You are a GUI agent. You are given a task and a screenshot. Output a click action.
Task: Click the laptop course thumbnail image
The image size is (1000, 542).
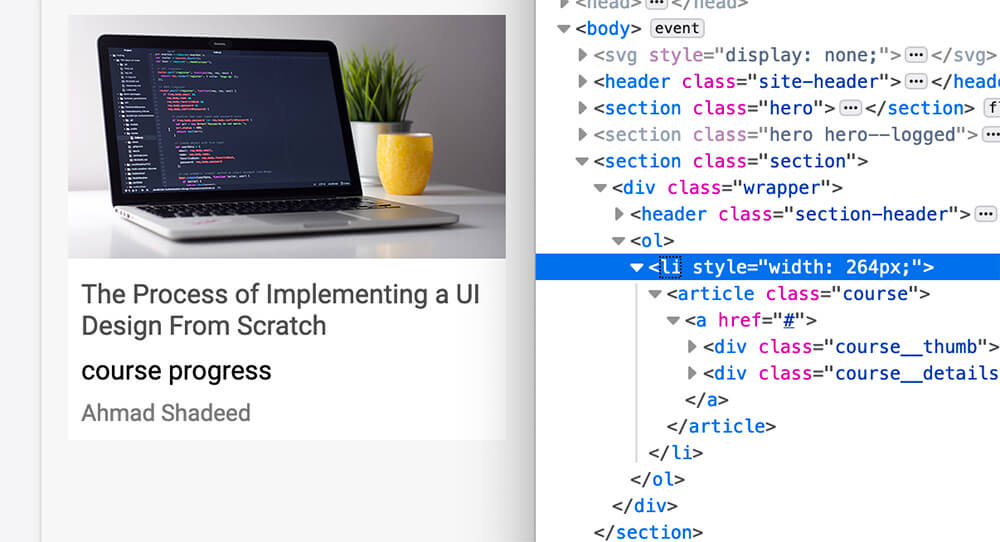coord(286,136)
